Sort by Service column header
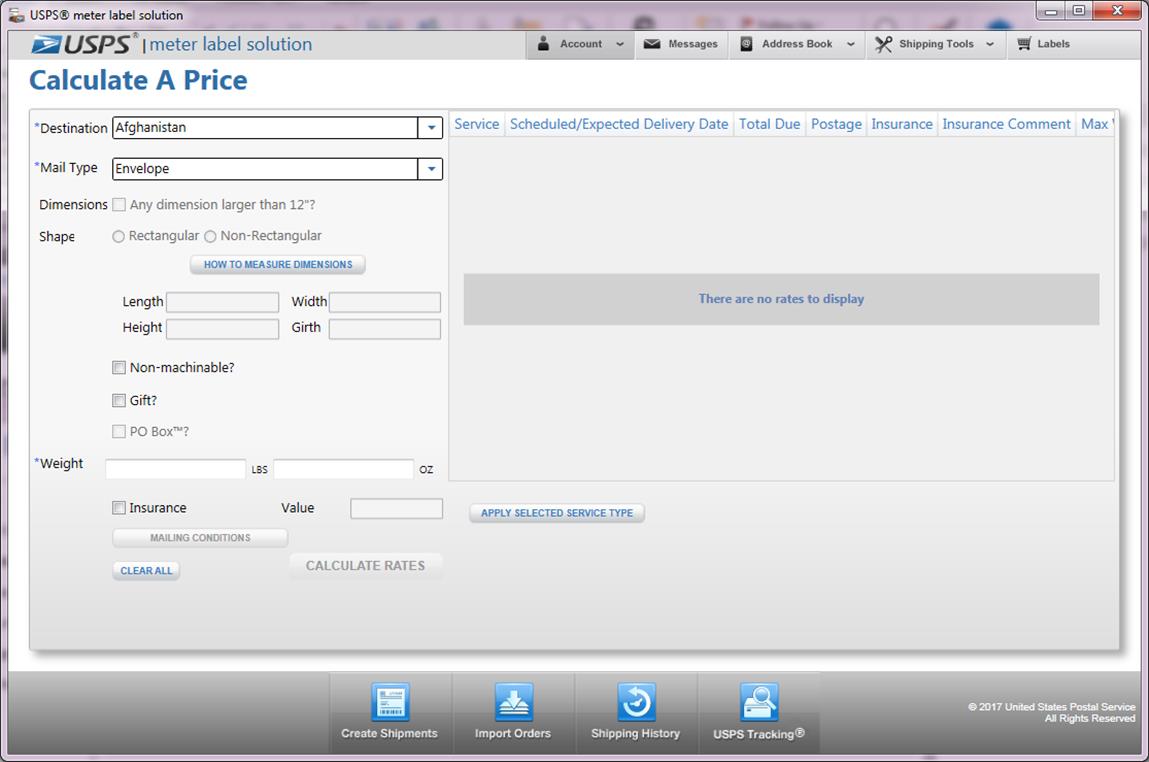Viewport: 1149px width, 762px height. pos(476,124)
